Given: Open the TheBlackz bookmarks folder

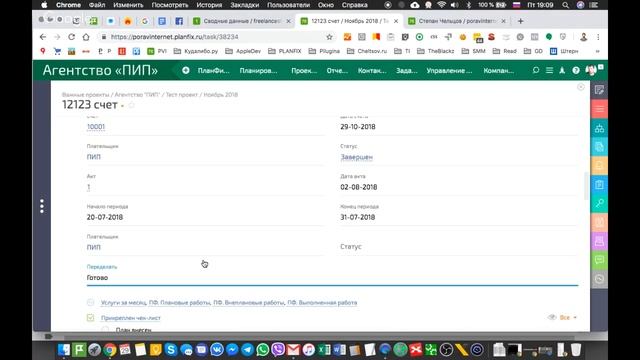Looking at the screenshot, I should coord(436,51).
